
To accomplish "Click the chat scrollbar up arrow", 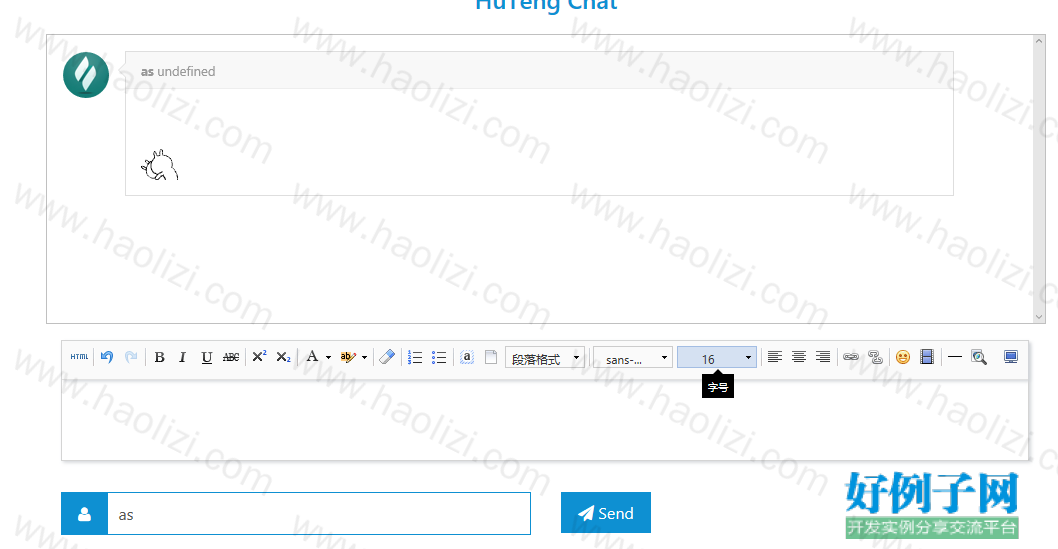I will point(1039,41).
